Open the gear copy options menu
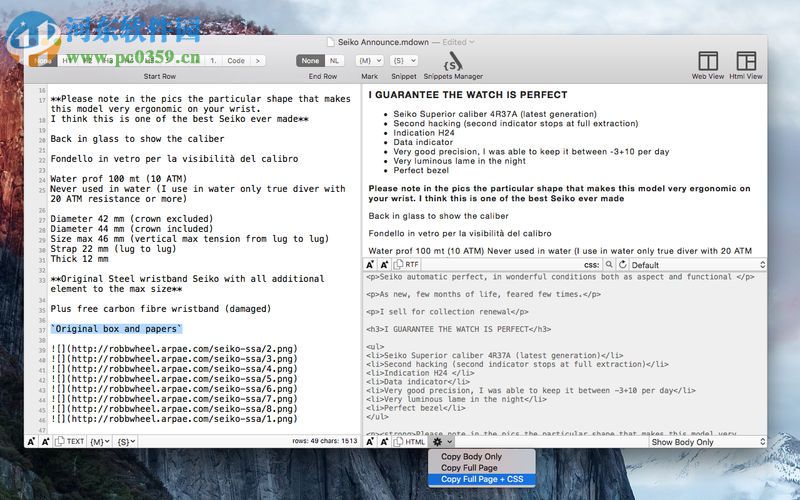 [442, 442]
